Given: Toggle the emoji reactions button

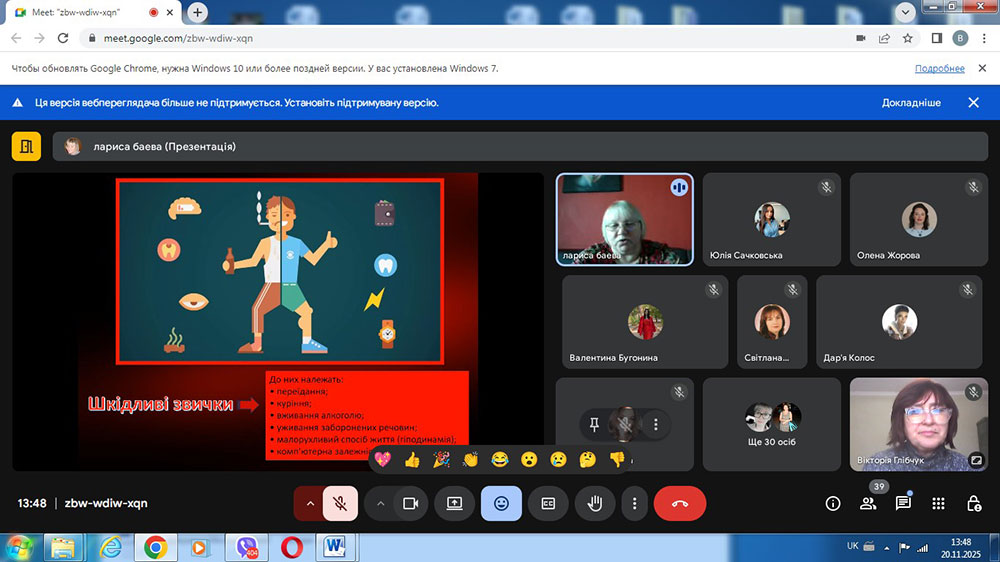Looking at the screenshot, I should coord(501,504).
